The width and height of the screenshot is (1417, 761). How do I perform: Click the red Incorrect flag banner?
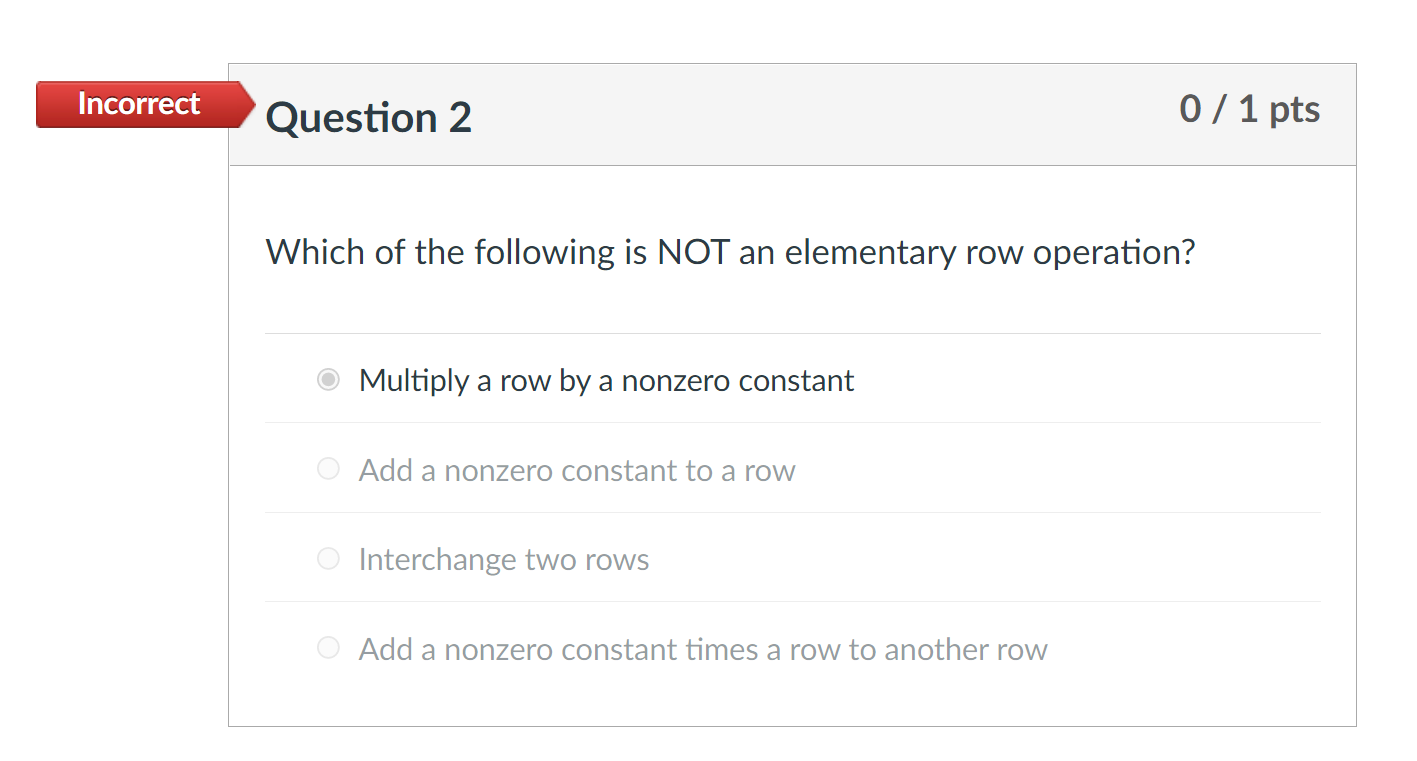click(x=138, y=103)
